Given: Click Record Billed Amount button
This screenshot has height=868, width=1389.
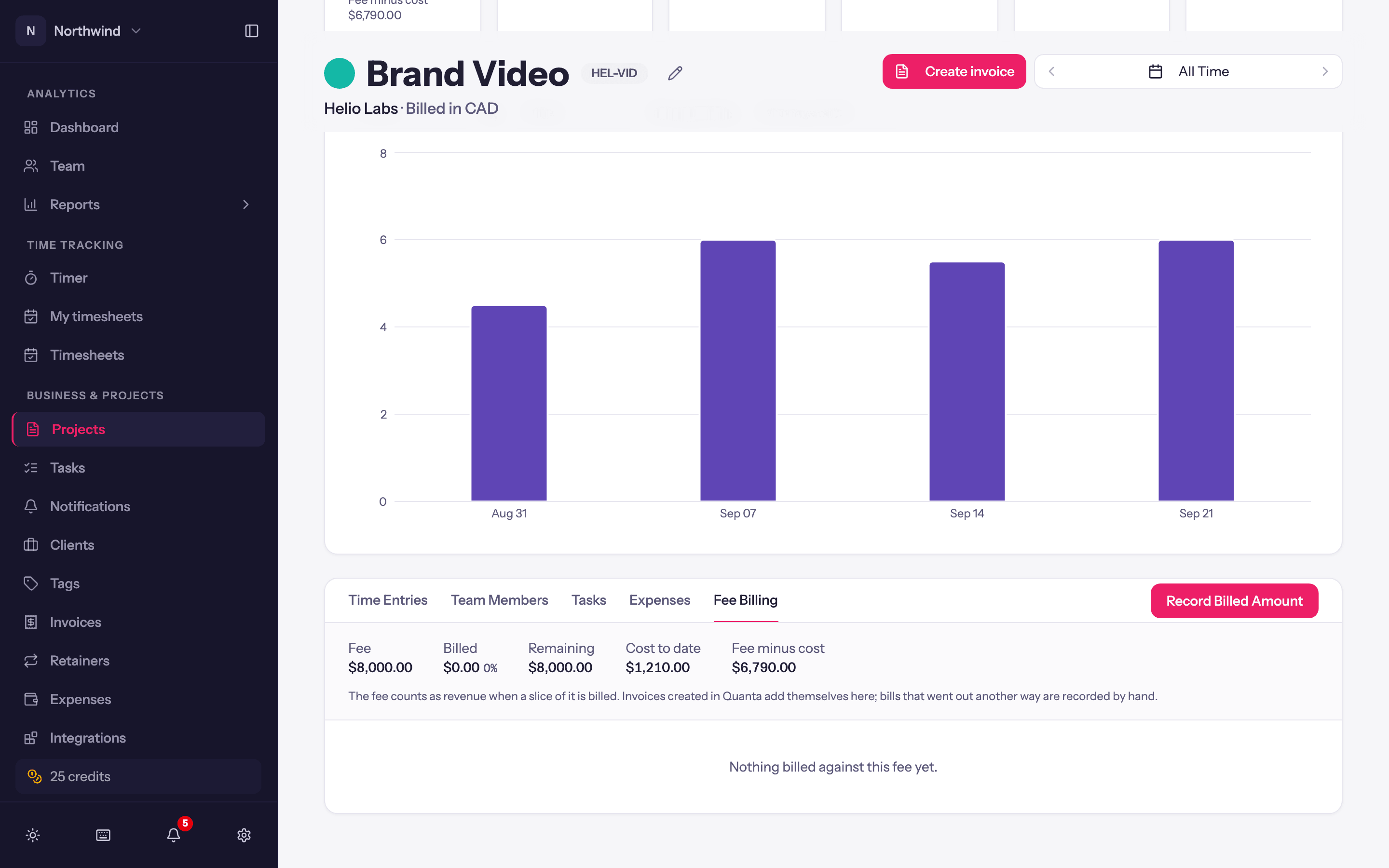Looking at the screenshot, I should 1234,600.
